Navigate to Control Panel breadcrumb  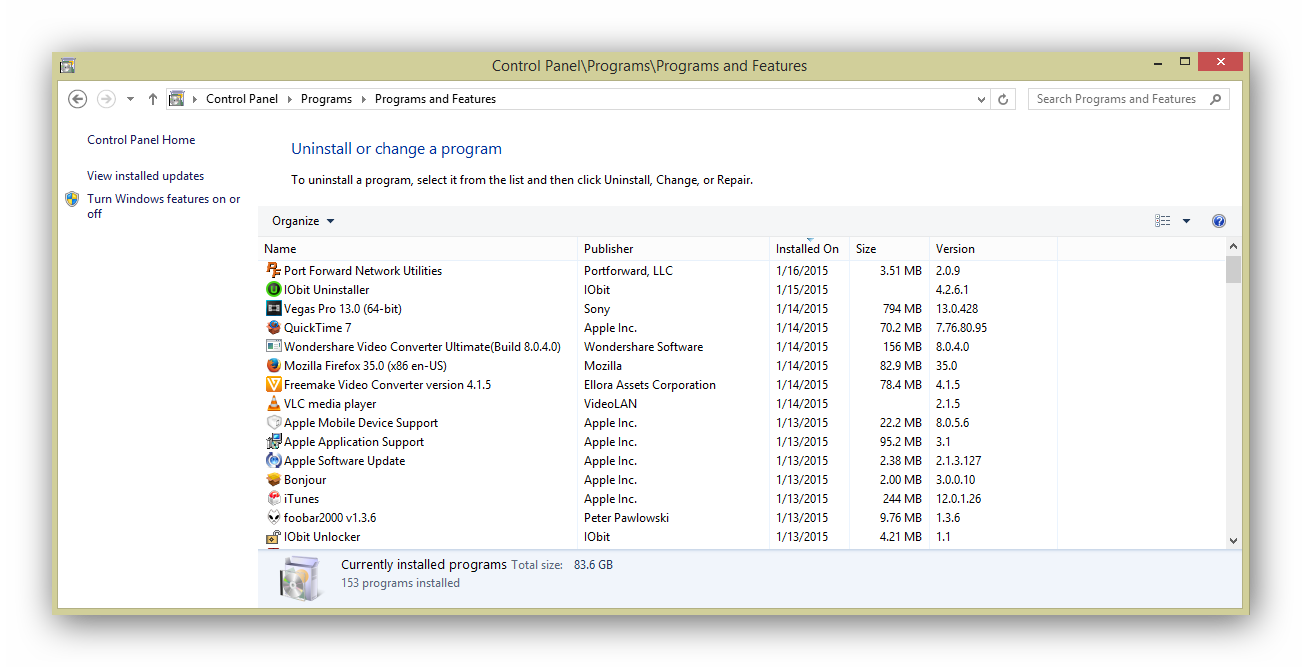coord(242,99)
